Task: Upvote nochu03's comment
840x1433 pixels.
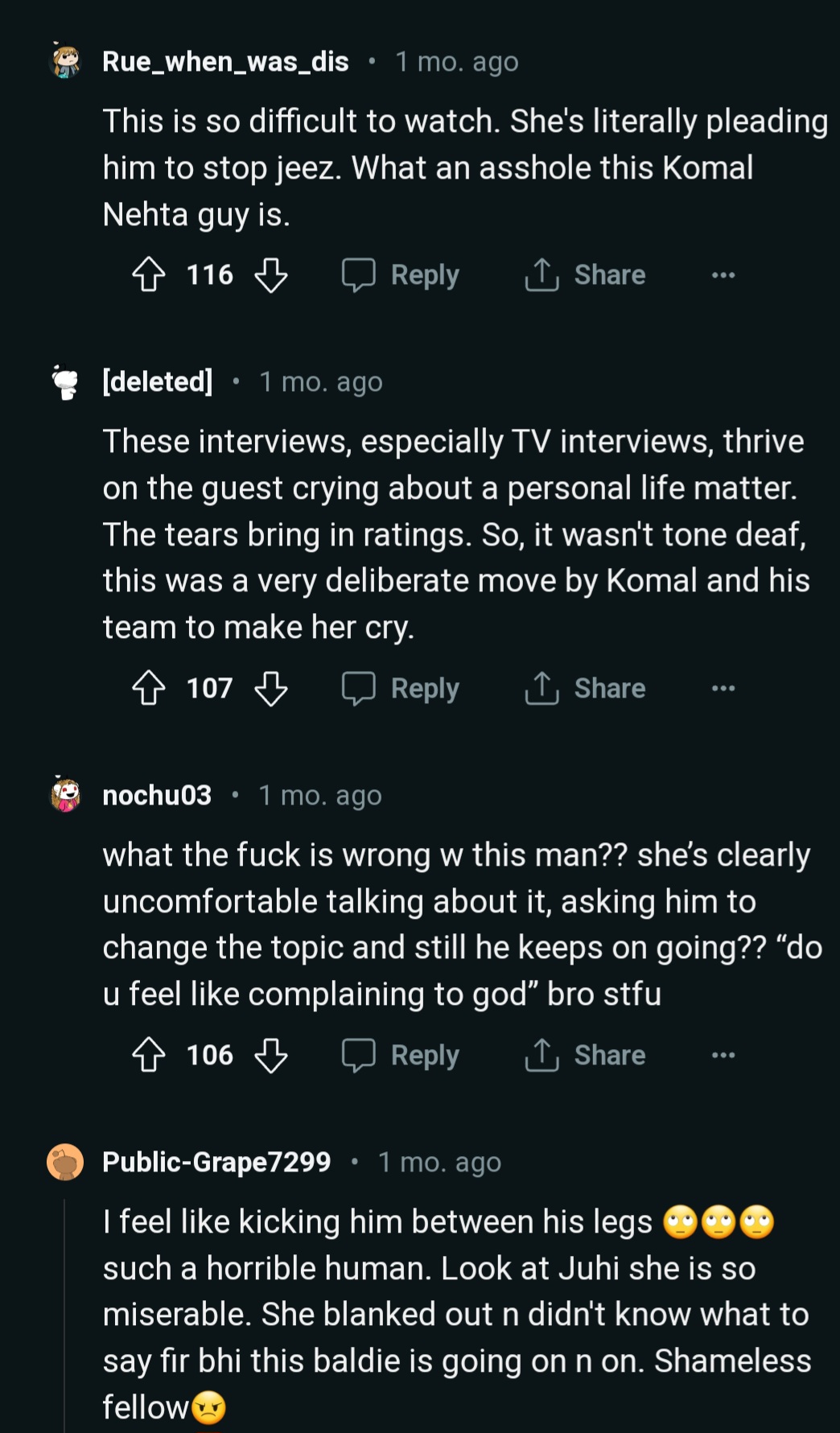Action: click(x=149, y=1056)
